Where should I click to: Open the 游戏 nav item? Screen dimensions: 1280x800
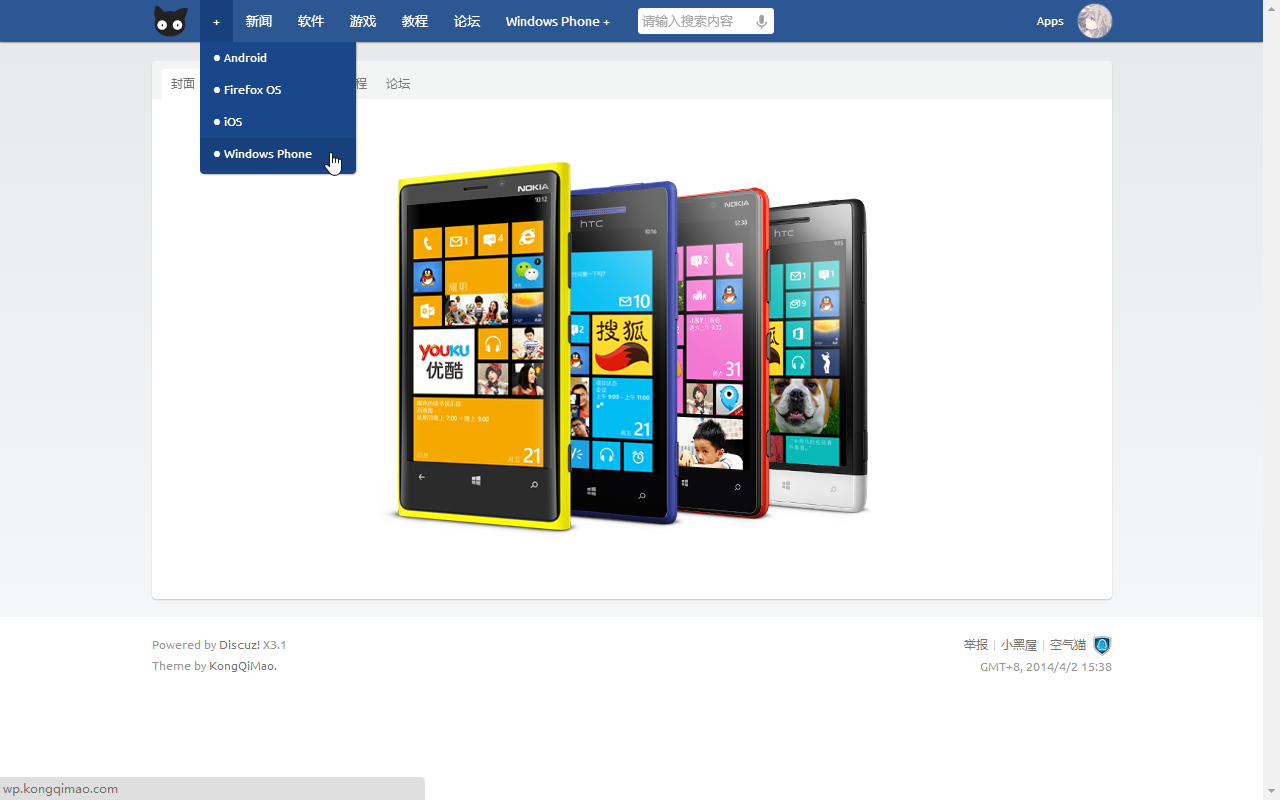363,21
